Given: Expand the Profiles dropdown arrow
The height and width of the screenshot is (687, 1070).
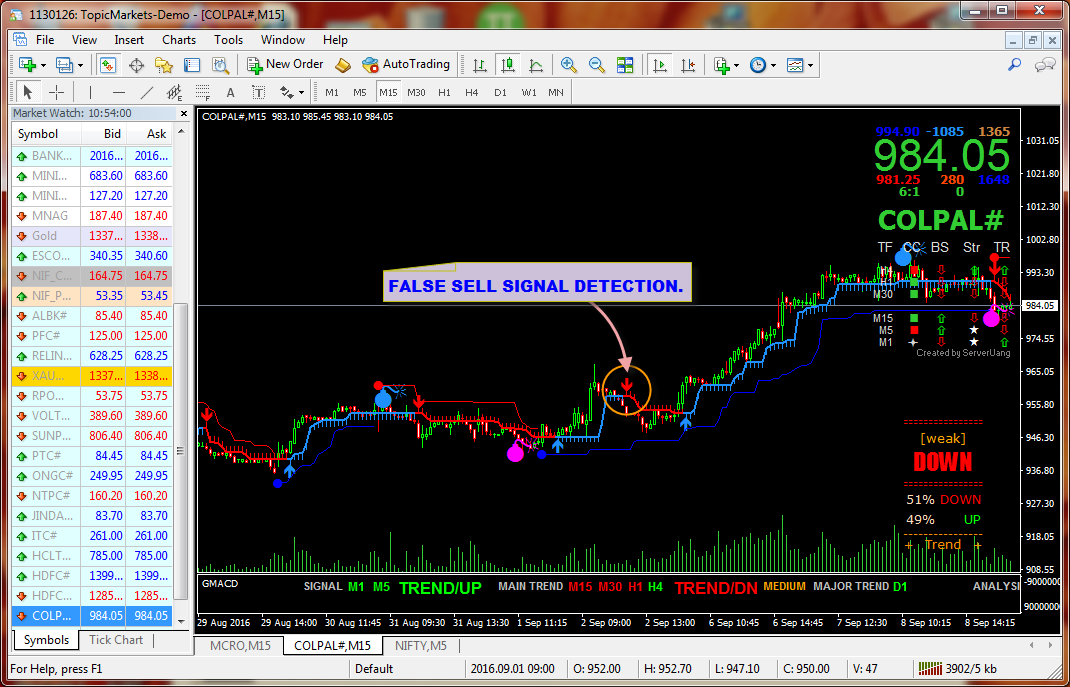Looking at the screenshot, I should [81, 65].
